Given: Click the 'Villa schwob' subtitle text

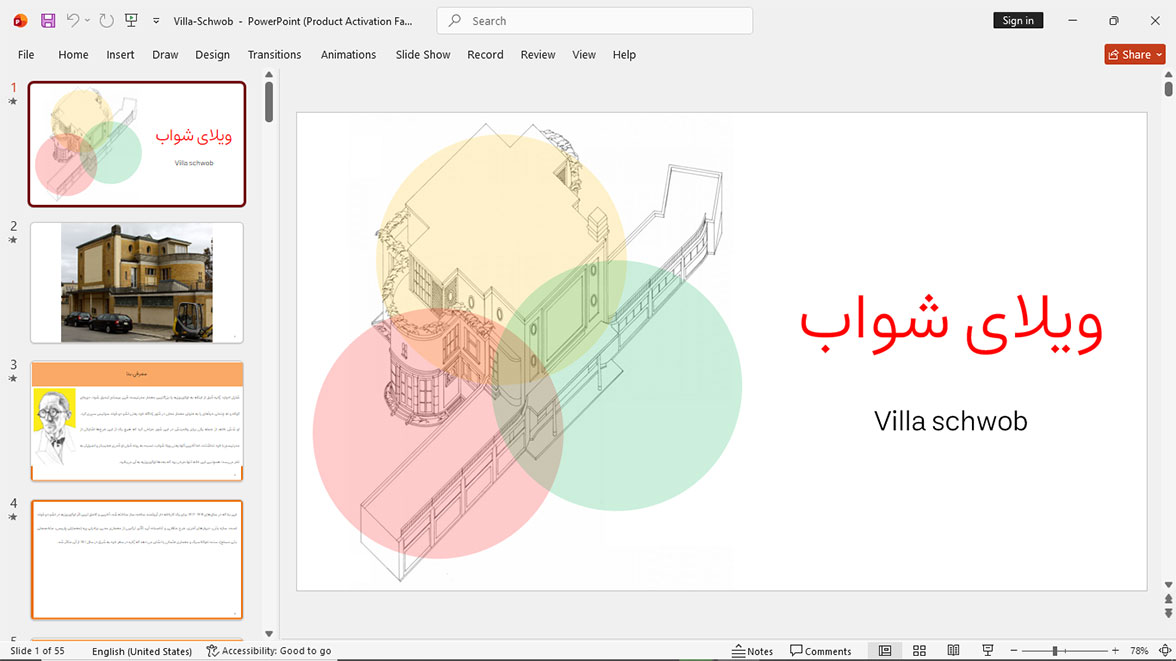Looking at the screenshot, I should 950,421.
